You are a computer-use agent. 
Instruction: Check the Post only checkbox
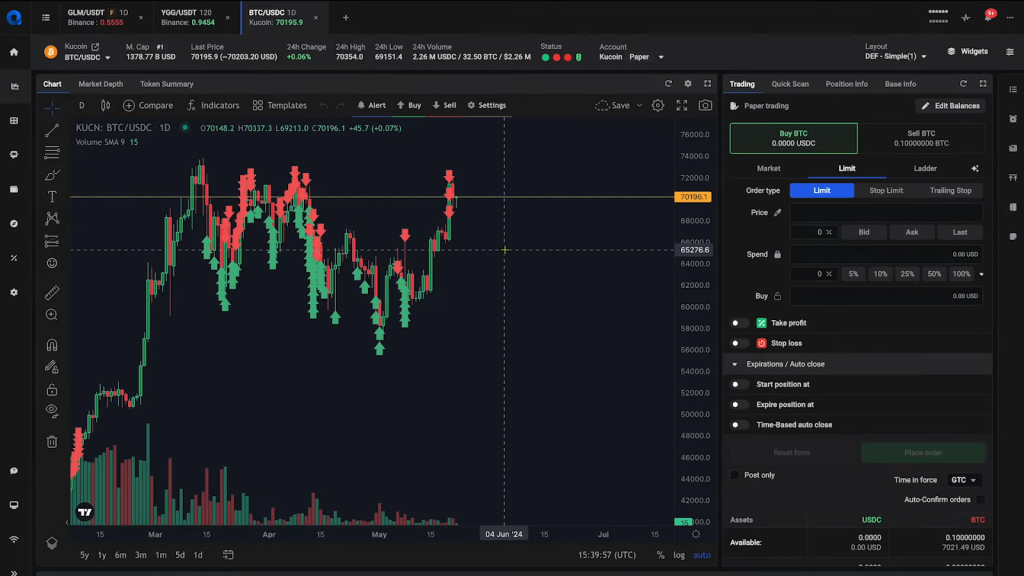[x=735, y=475]
